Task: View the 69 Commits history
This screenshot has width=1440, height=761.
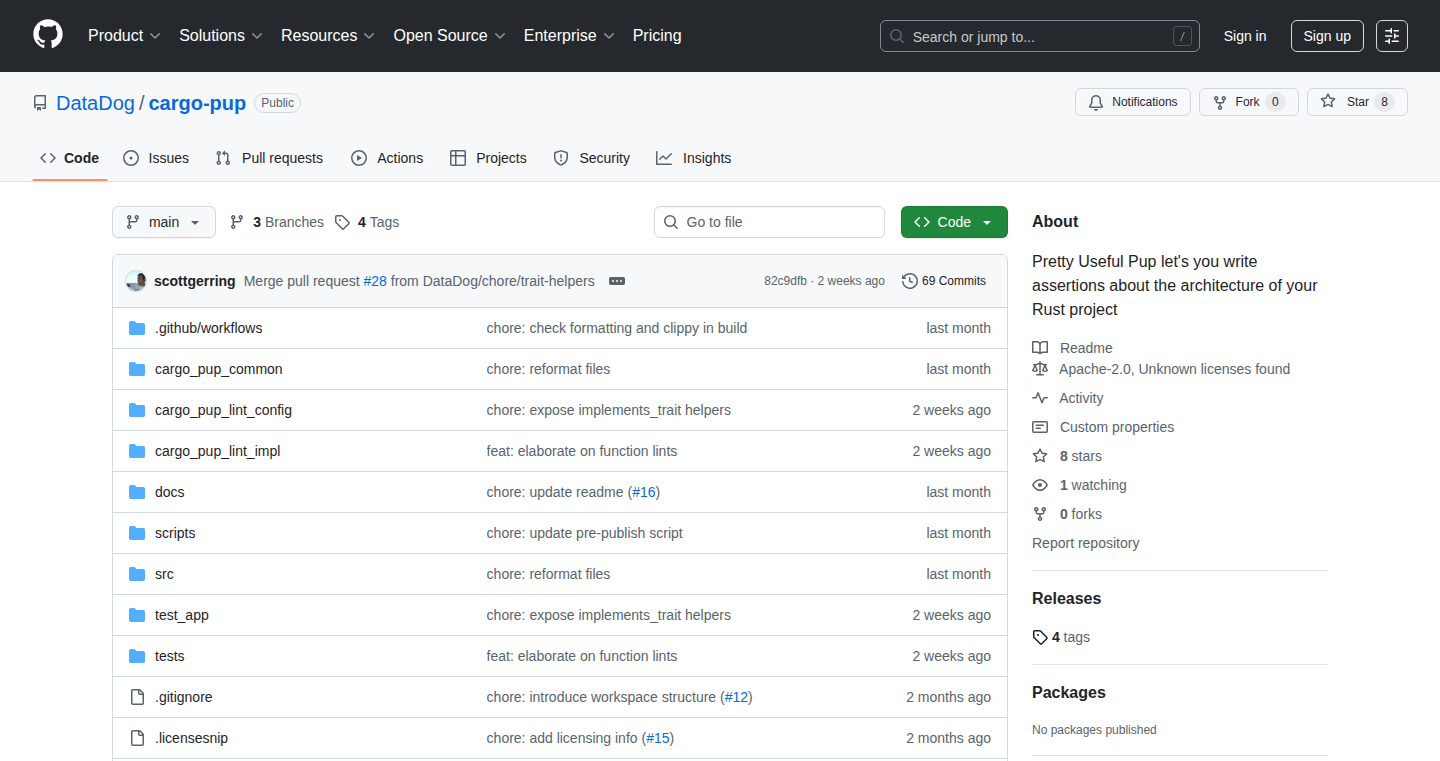Action: pos(944,281)
